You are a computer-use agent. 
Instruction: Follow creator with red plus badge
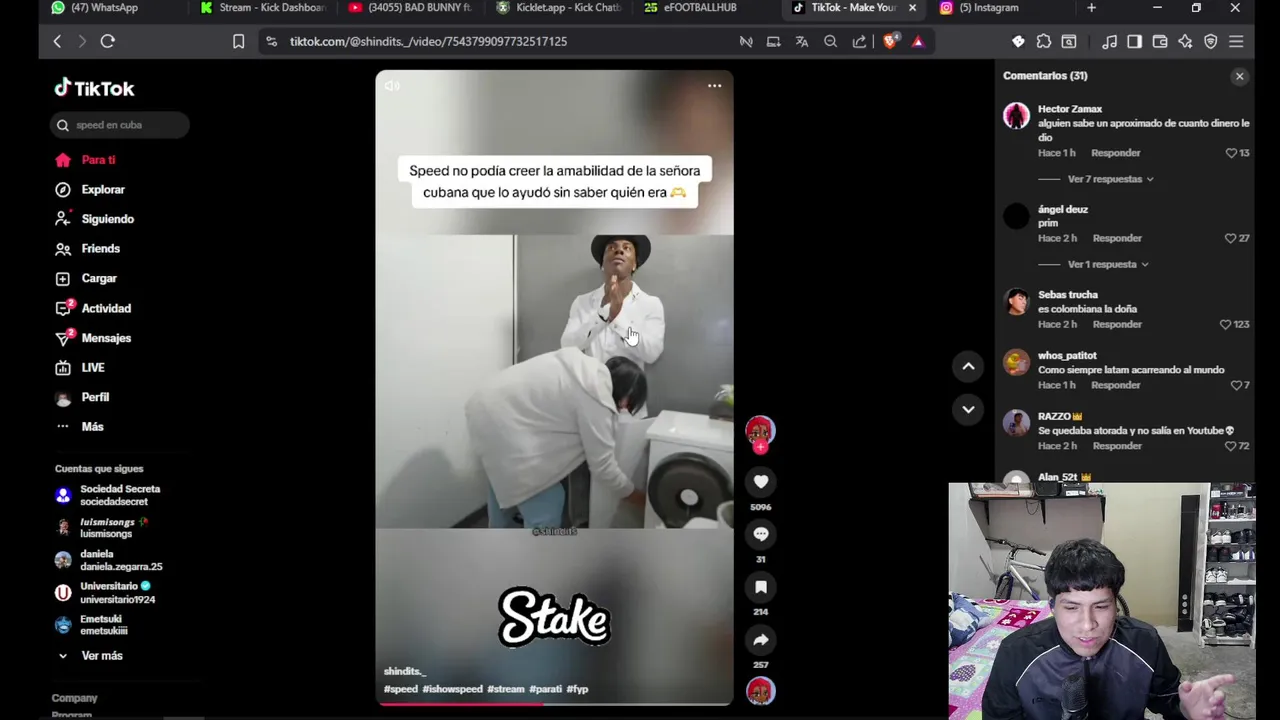point(760,448)
